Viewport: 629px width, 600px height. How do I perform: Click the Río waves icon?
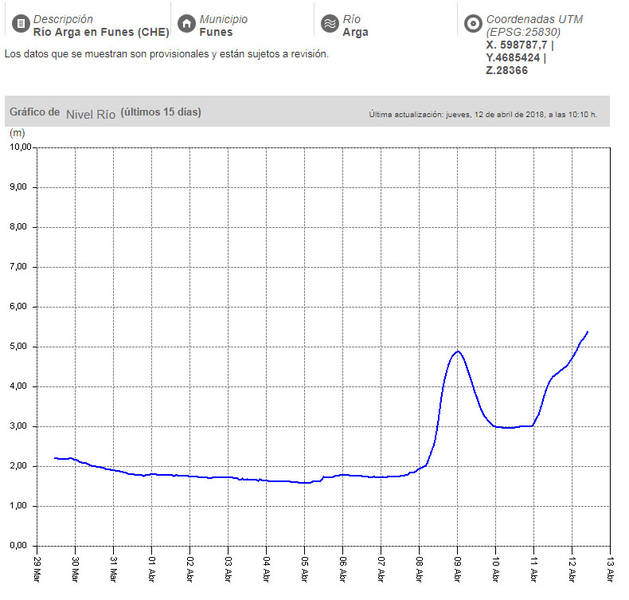point(328,23)
